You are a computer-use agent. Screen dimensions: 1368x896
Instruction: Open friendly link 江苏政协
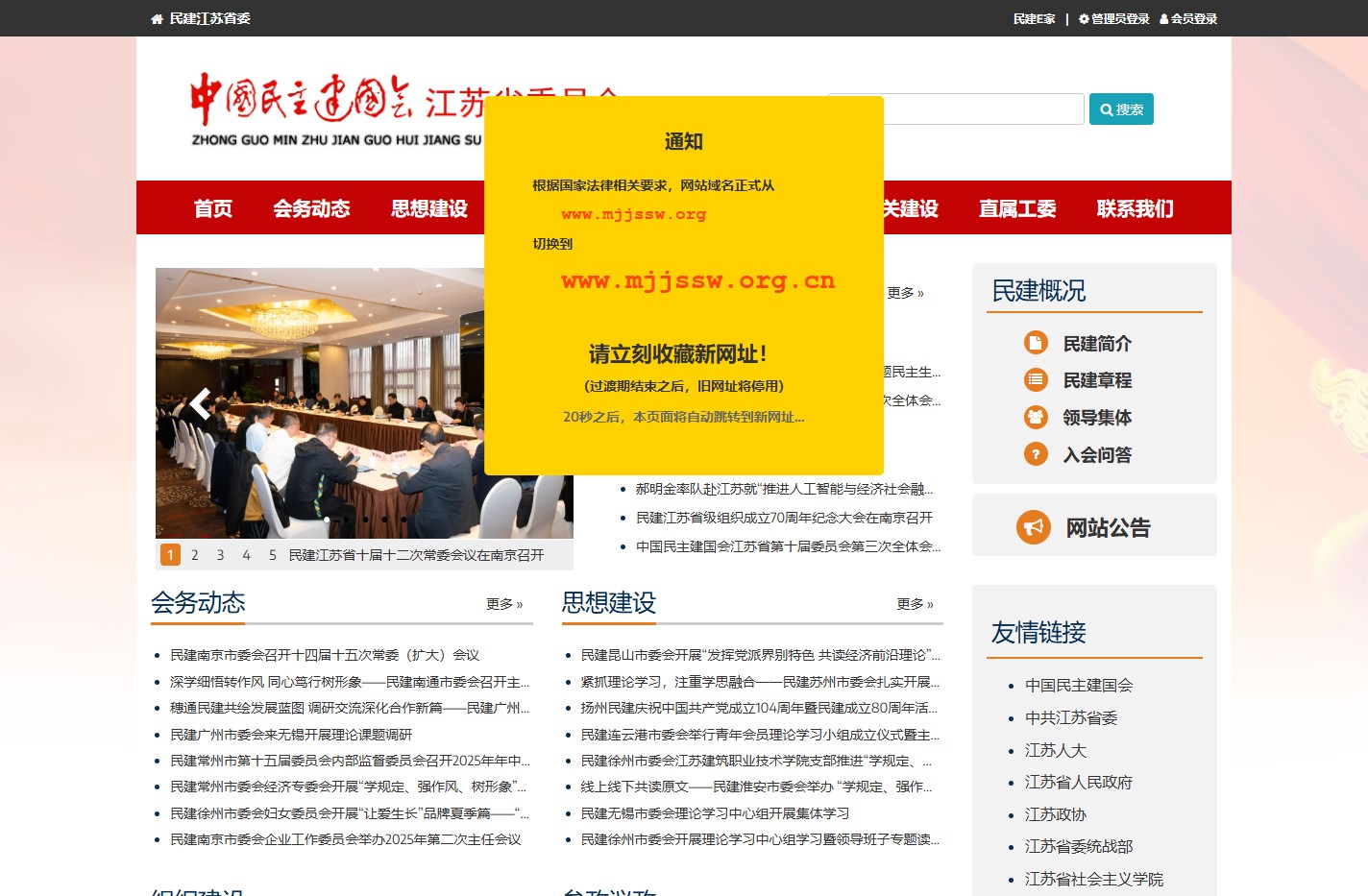(1056, 815)
